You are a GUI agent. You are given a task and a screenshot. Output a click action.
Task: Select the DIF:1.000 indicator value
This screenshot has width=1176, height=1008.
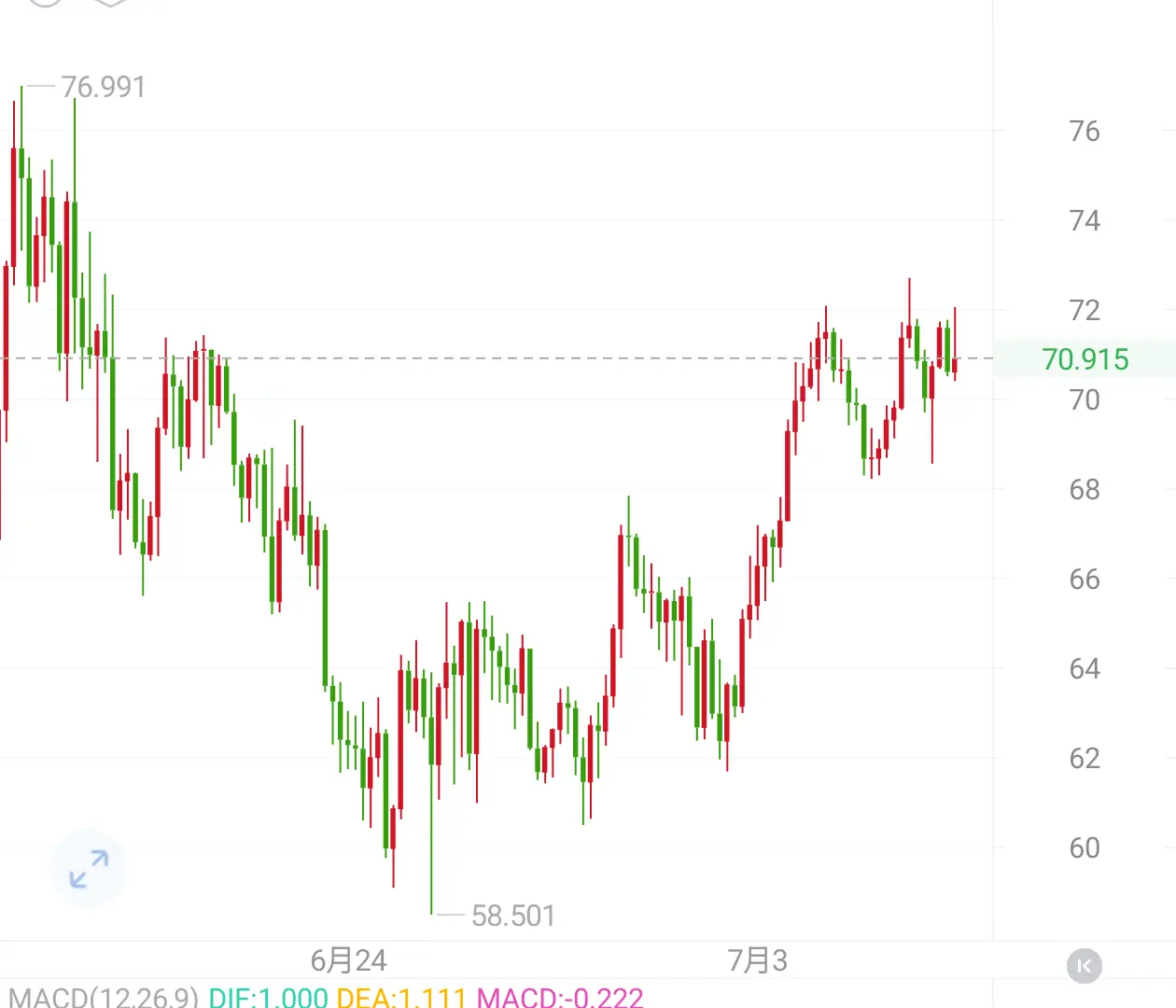tap(268, 996)
